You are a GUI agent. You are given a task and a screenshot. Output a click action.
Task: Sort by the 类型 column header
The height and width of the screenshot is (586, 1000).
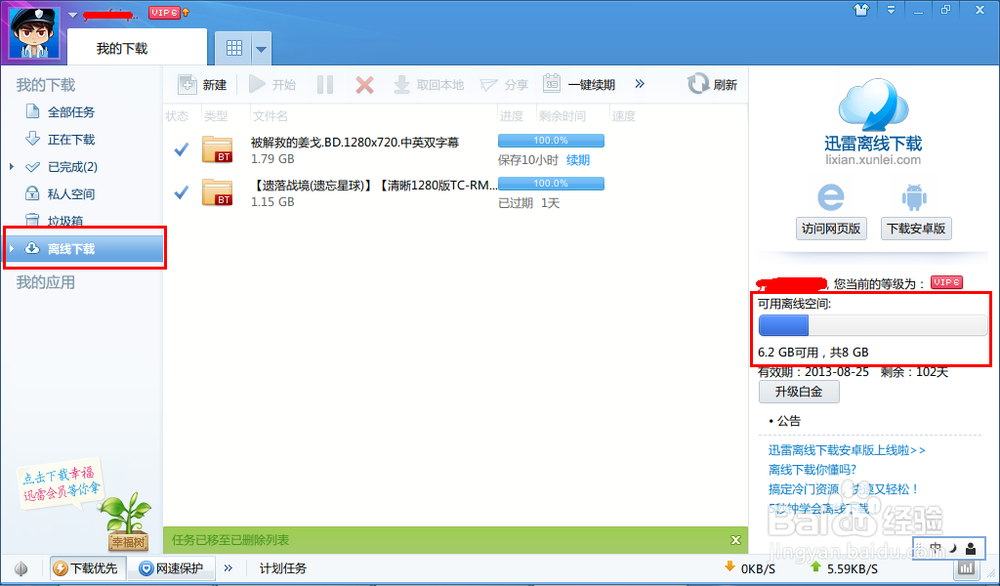pos(216,116)
